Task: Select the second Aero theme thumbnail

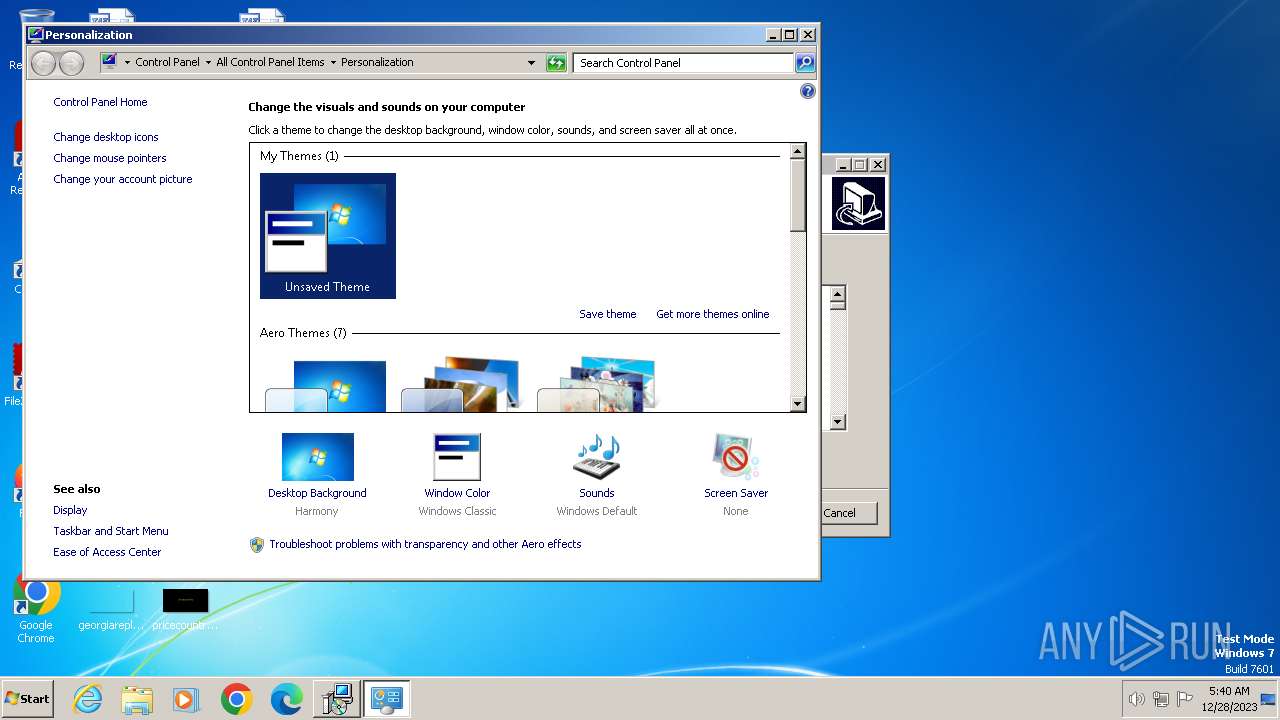Action: [462, 386]
